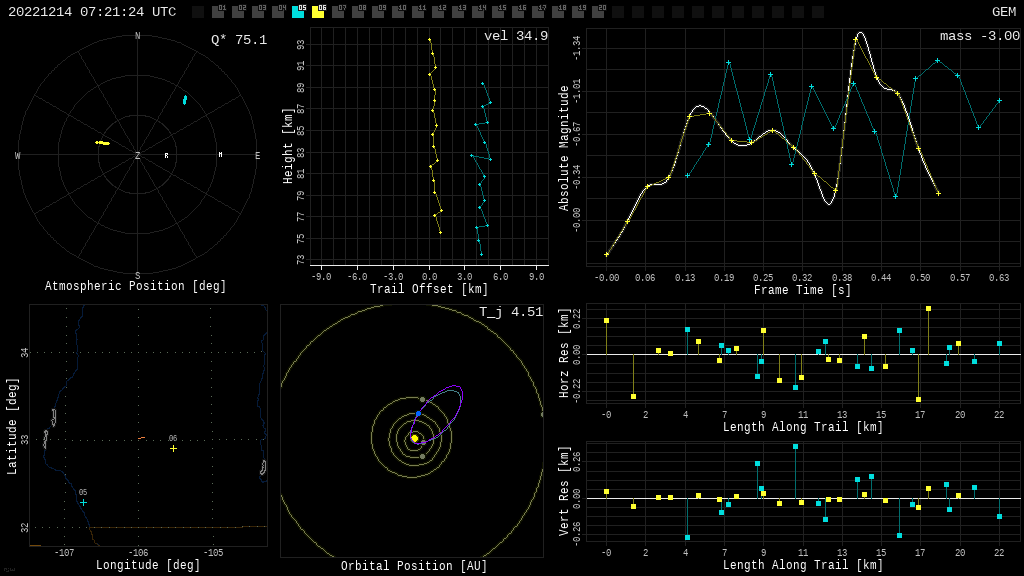Click the yellow Sun dot in orbit plot
This screenshot has height=576, width=1024.
pyautogui.click(x=414, y=438)
